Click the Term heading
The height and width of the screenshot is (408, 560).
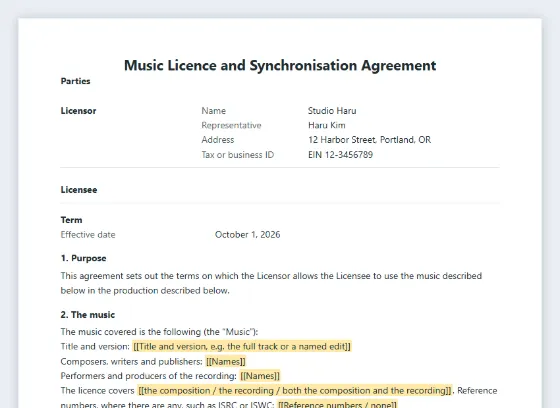71,220
